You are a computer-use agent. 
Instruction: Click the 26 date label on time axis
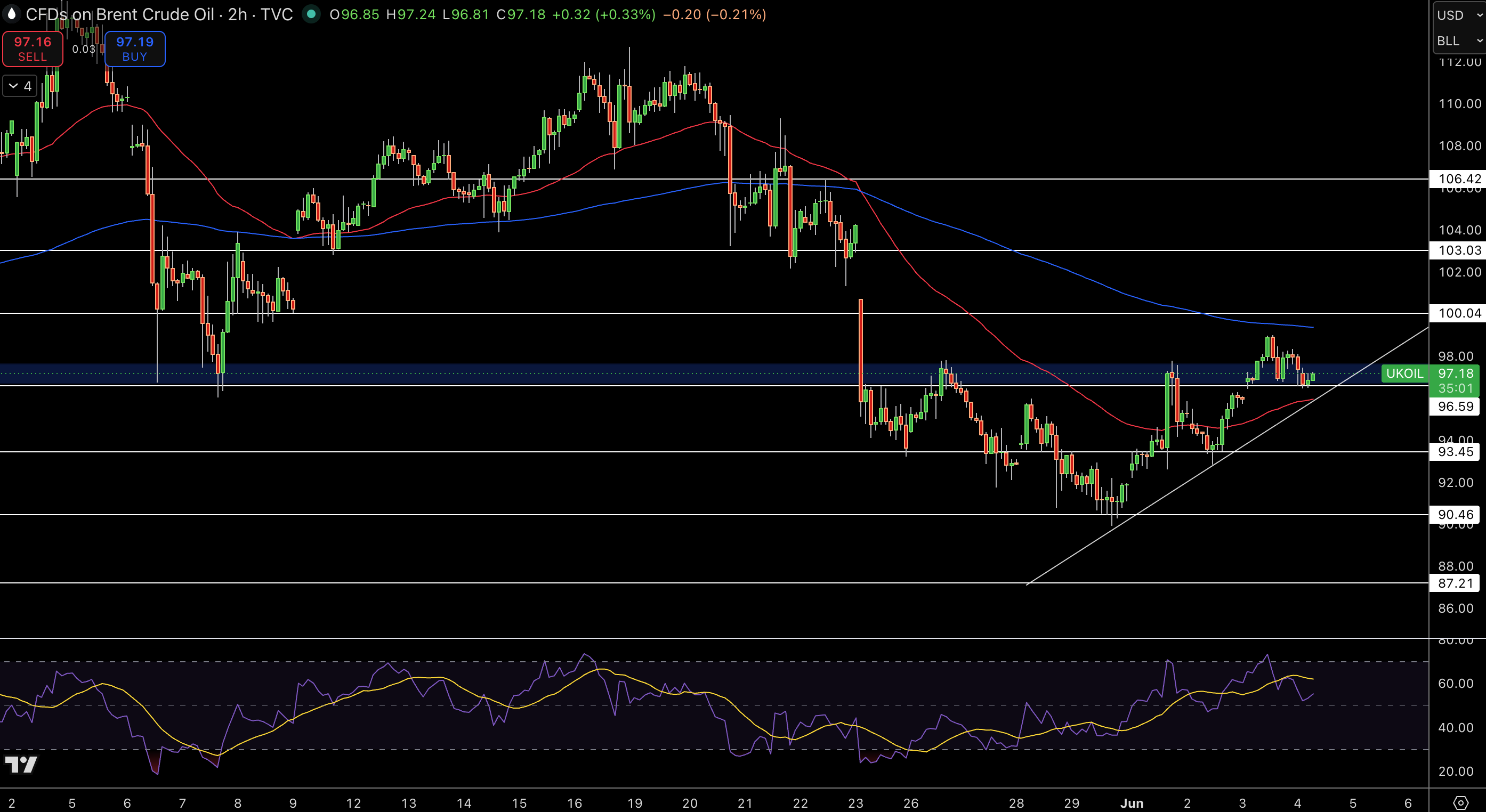click(x=910, y=803)
